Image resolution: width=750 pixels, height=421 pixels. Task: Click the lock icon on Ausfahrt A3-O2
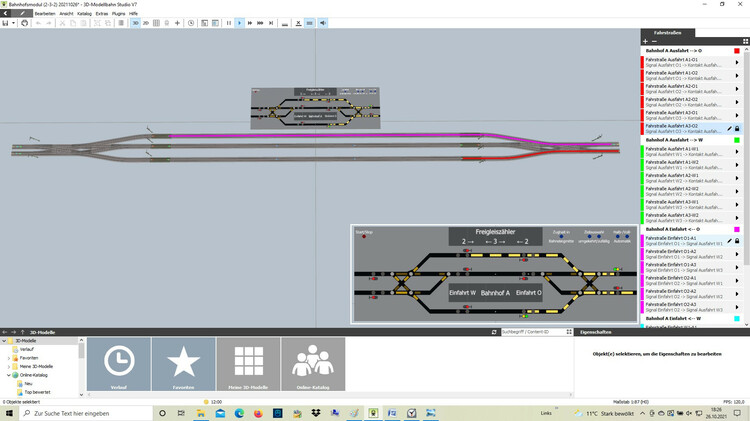pos(736,128)
